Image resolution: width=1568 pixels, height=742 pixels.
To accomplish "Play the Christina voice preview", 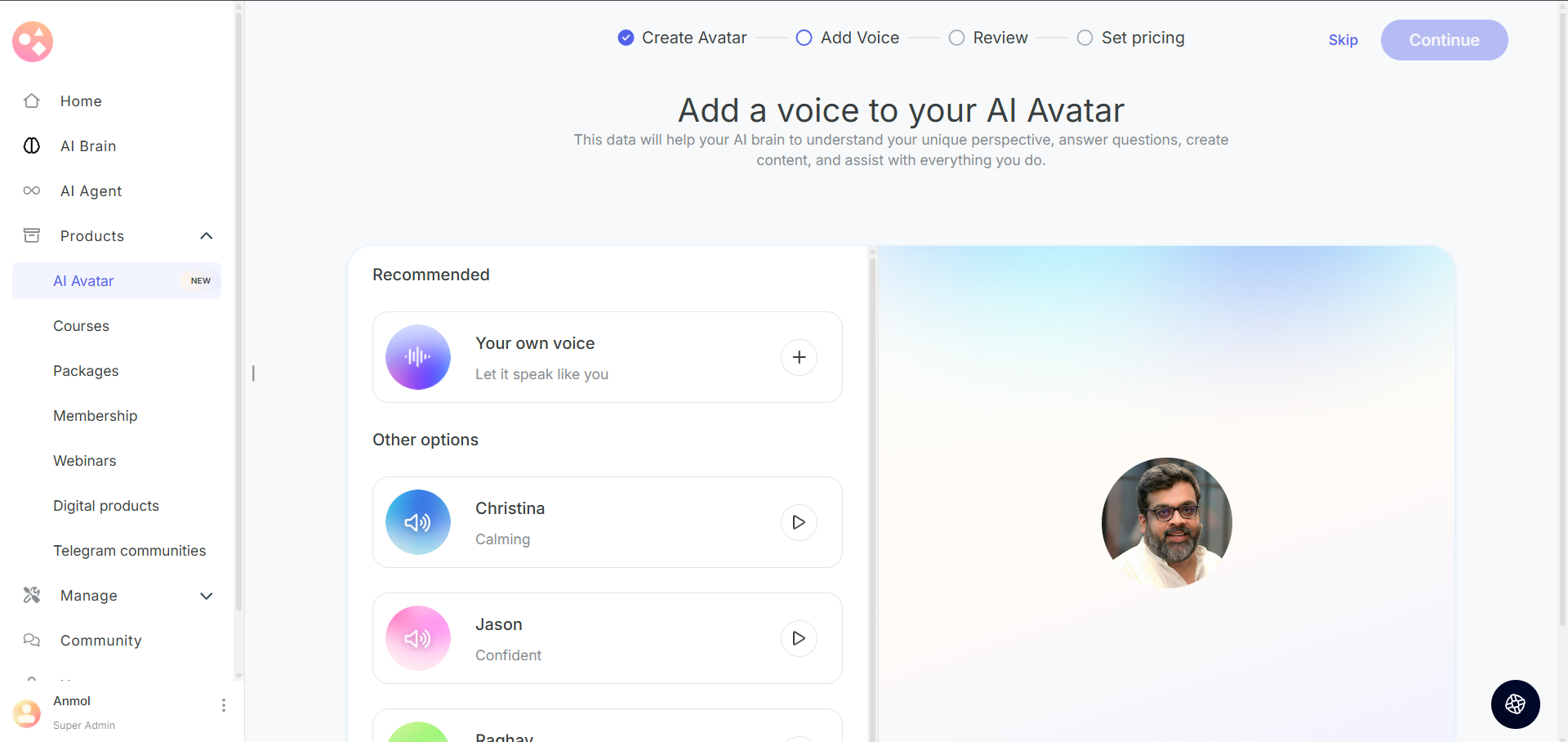I will pos(799,522).
